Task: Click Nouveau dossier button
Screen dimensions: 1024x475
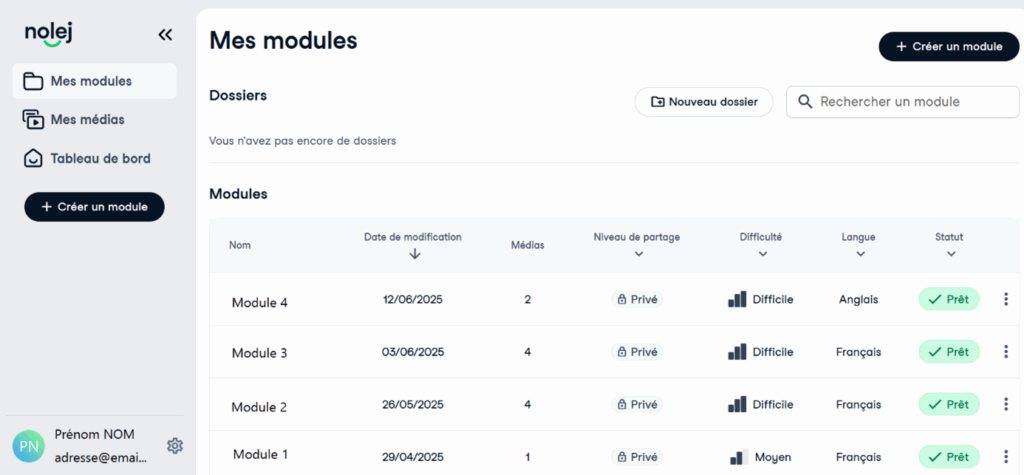Action: (704, 101)
